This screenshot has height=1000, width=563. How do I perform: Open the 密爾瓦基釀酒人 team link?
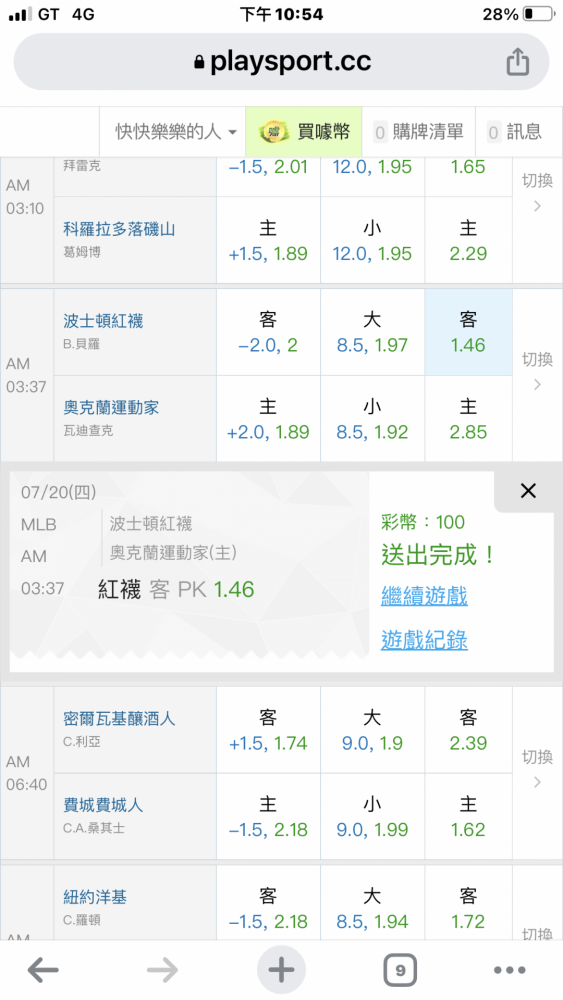coord(119,719)
